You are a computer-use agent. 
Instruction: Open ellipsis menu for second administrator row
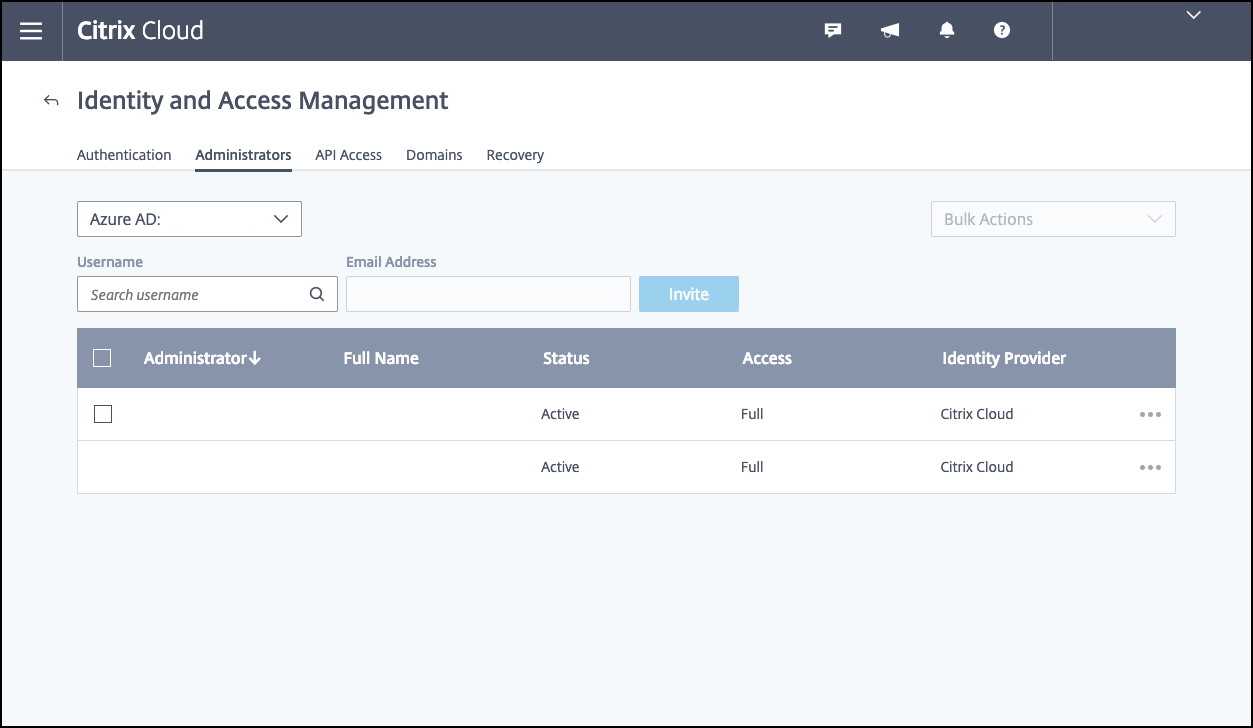pyautogui.click(x=1150, y=467)
